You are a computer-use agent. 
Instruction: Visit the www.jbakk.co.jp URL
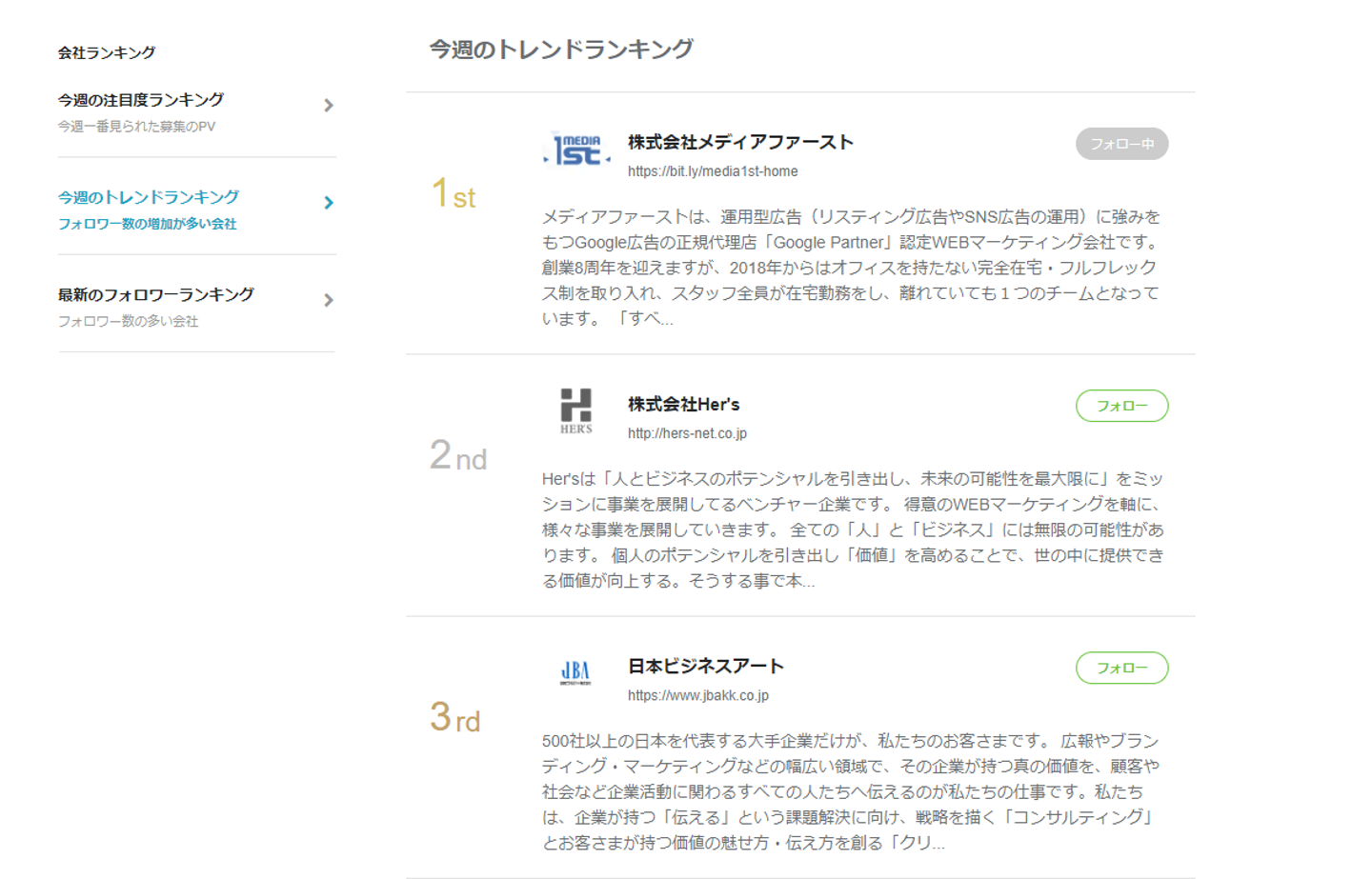pyautogui.click(x=697, y=695)
